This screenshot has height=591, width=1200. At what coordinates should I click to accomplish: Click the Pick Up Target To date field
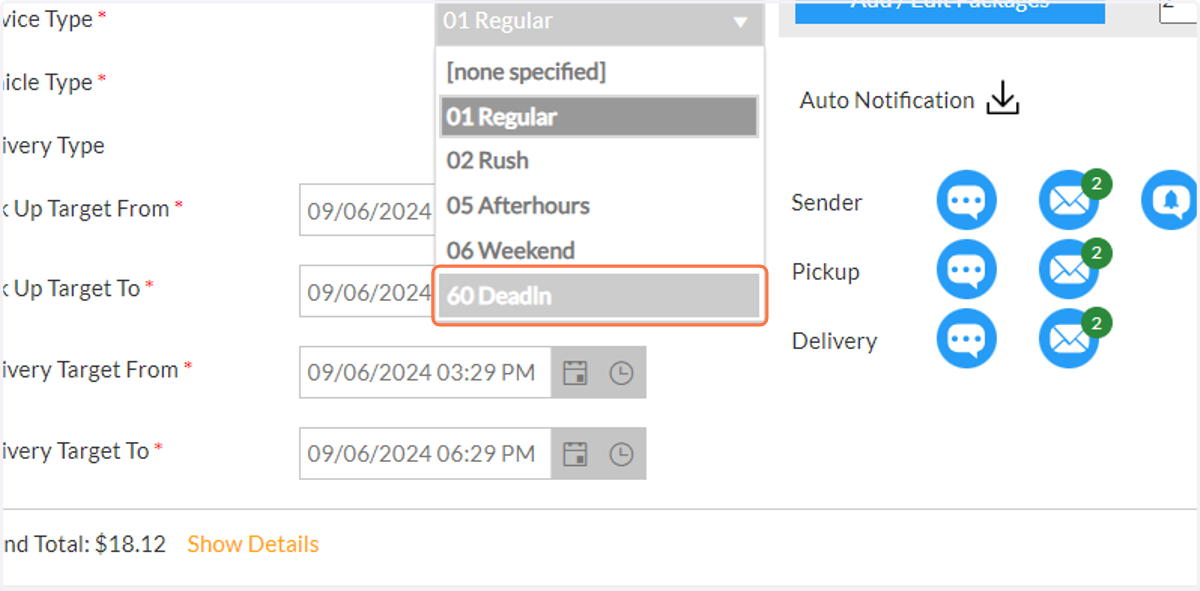367,292
